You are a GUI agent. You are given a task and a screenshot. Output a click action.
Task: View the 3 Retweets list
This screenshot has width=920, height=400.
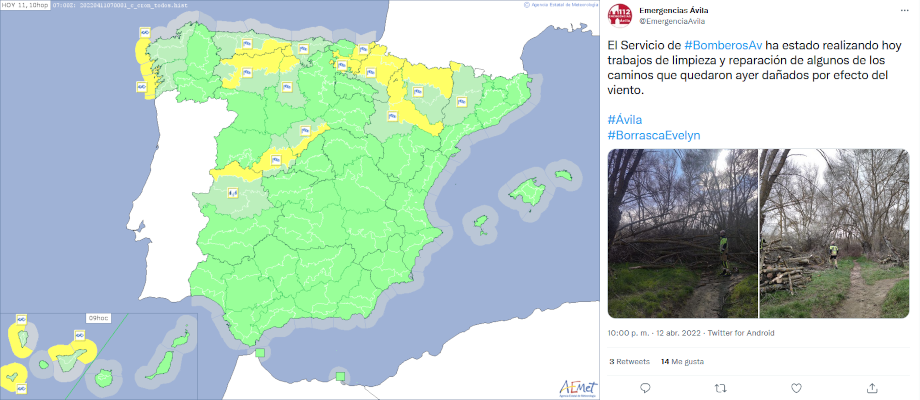pyautogui.click(x=629, y=361)
